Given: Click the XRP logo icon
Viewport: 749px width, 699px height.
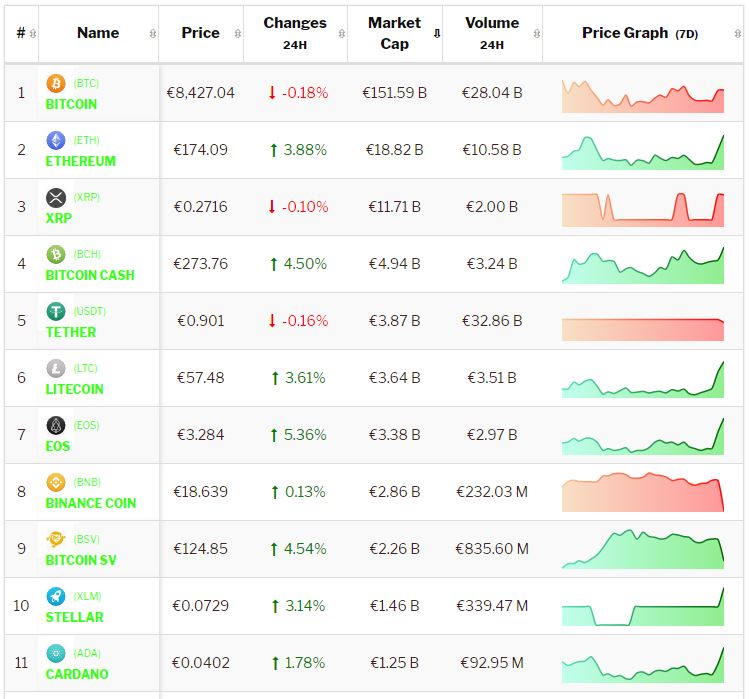Looking at the screenshot, I should [x=56, y=198].
